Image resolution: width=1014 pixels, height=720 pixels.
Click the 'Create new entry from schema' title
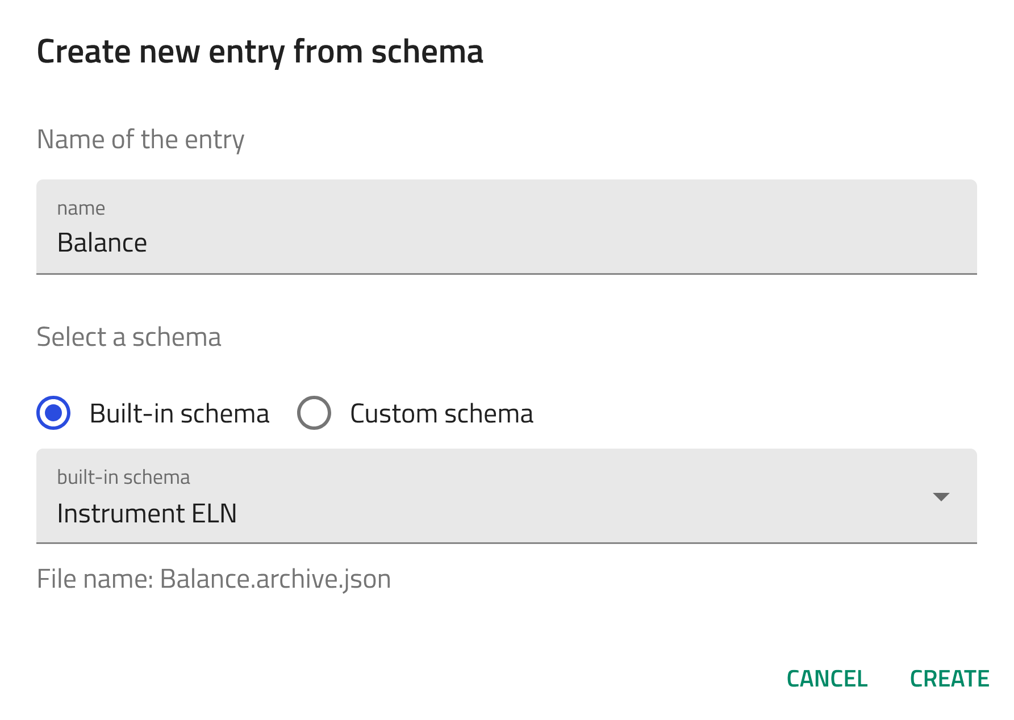coord(260,51)
